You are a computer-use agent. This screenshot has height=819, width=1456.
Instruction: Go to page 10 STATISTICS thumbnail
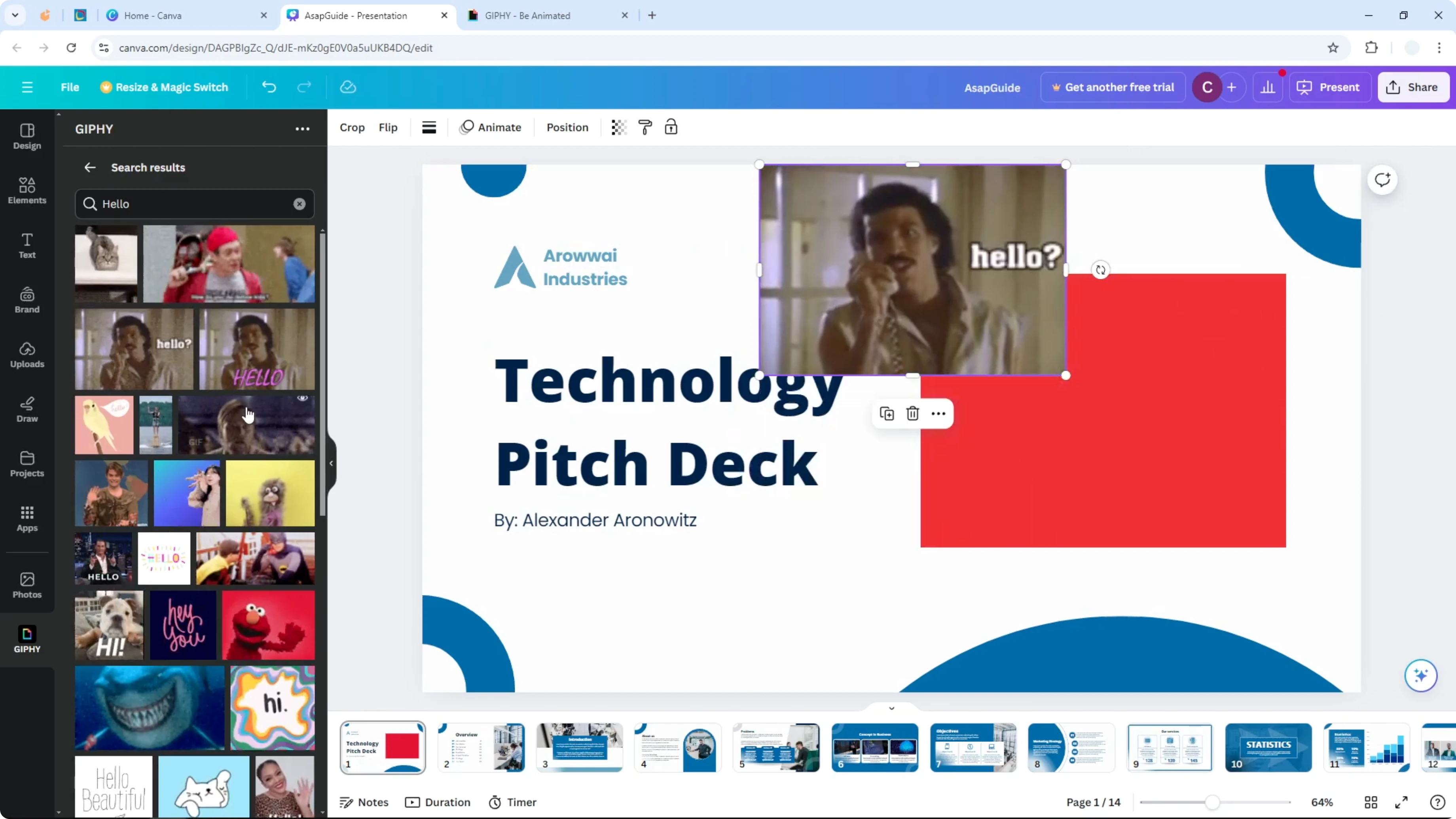pyautogui.click(x=1268, y=747)
